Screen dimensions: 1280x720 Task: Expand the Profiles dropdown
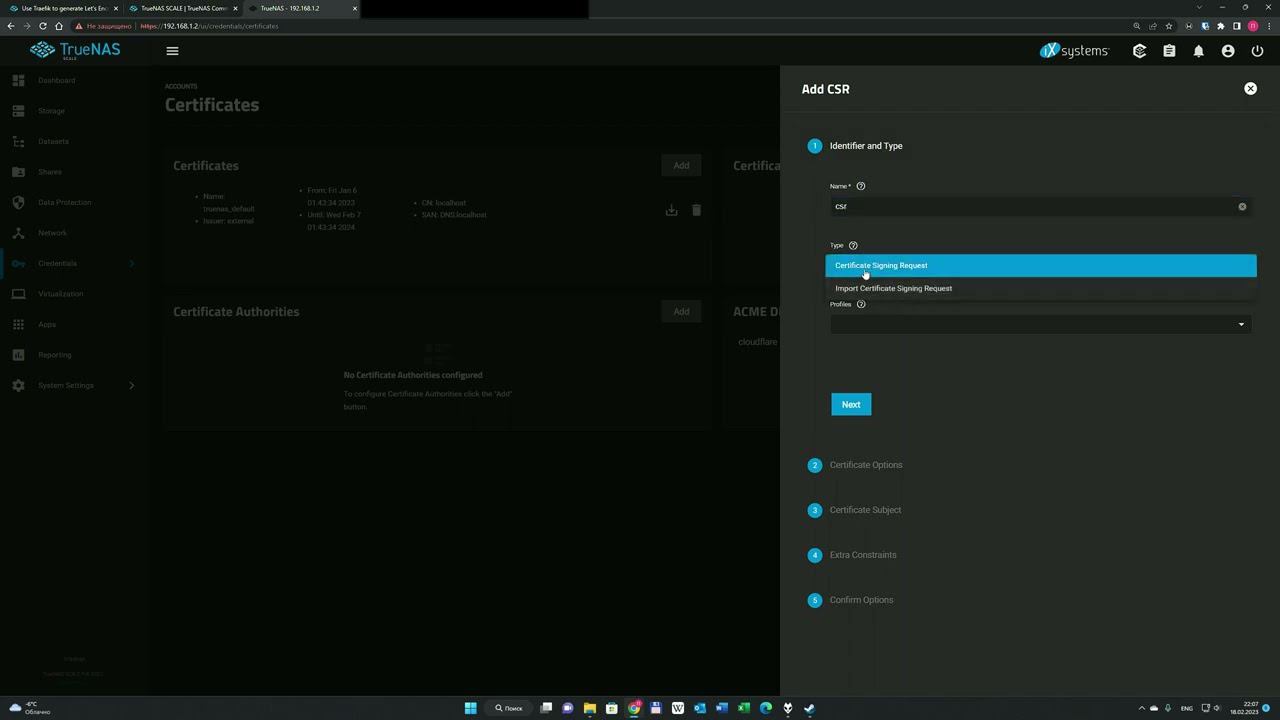(1040, 324)
